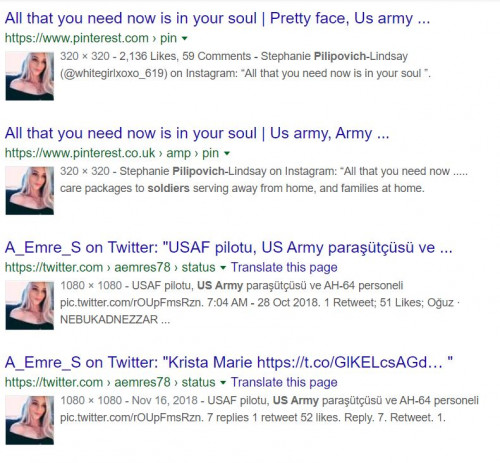Open thumbnail image of pinterest.co.uk result
500x463 pixels.
(30, 191)
